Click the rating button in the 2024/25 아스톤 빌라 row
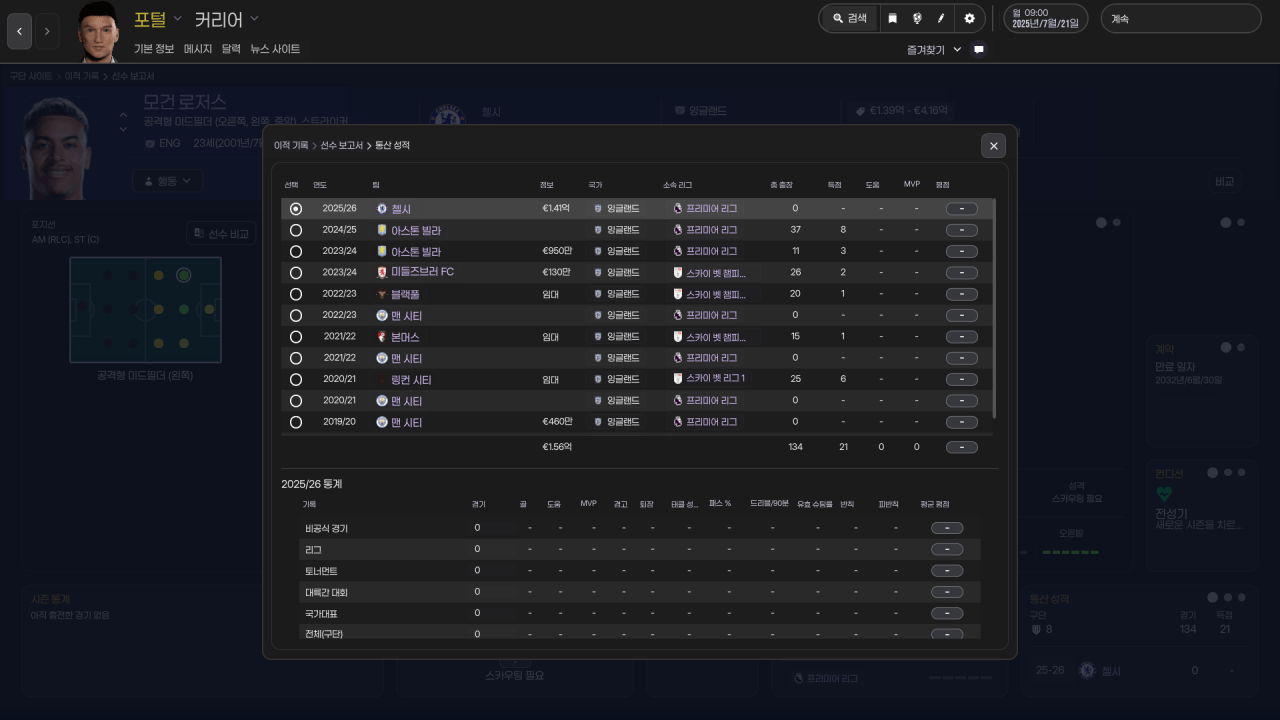Viewport: 1280px width, 720px height. tap(962, 230)
